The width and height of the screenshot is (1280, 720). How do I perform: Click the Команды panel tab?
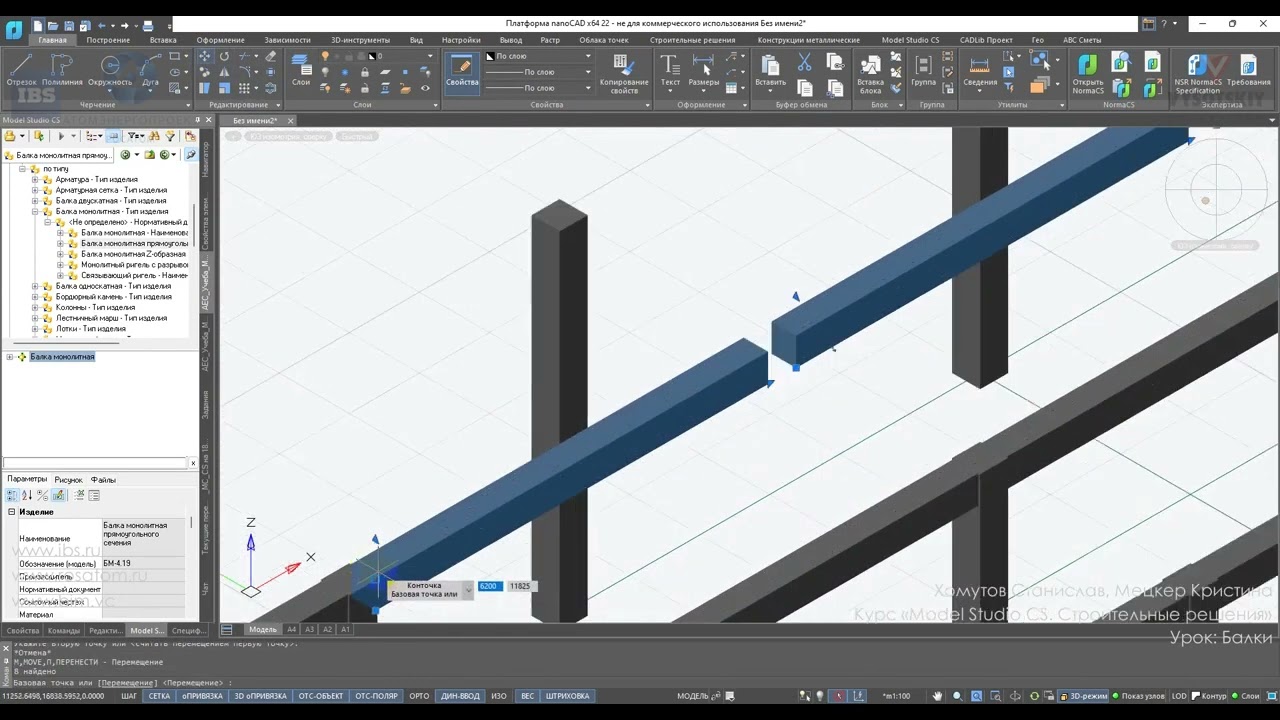pos(64,631)
